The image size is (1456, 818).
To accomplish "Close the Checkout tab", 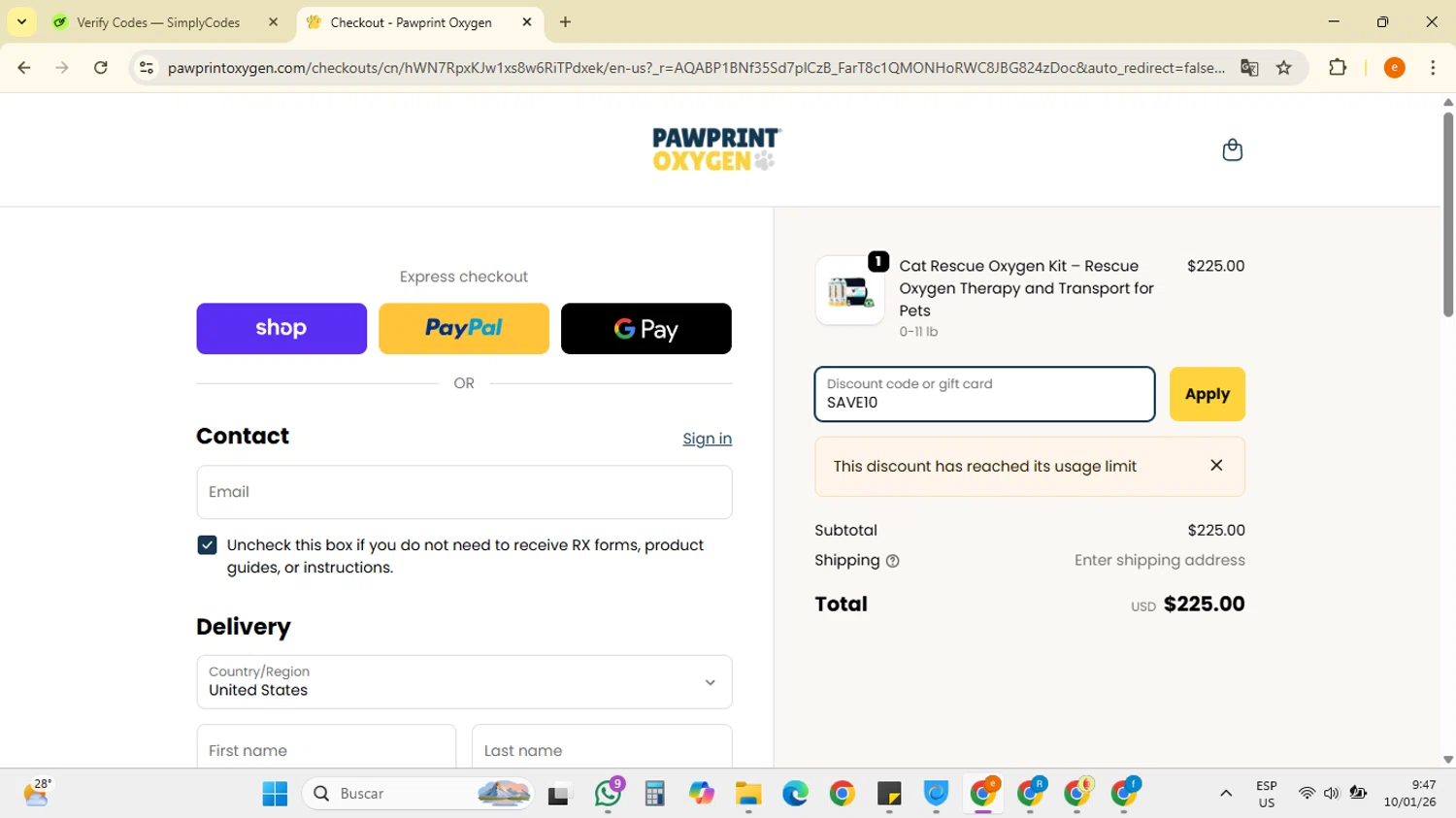I will pos(527,22).
